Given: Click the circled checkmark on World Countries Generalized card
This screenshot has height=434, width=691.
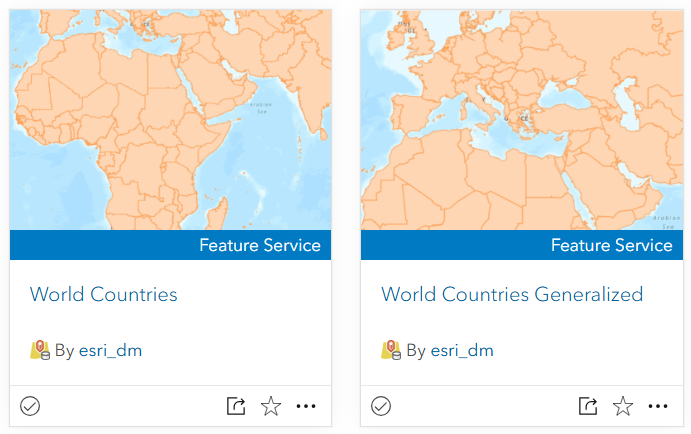Looking at the screenshot, I should [381, 406].
